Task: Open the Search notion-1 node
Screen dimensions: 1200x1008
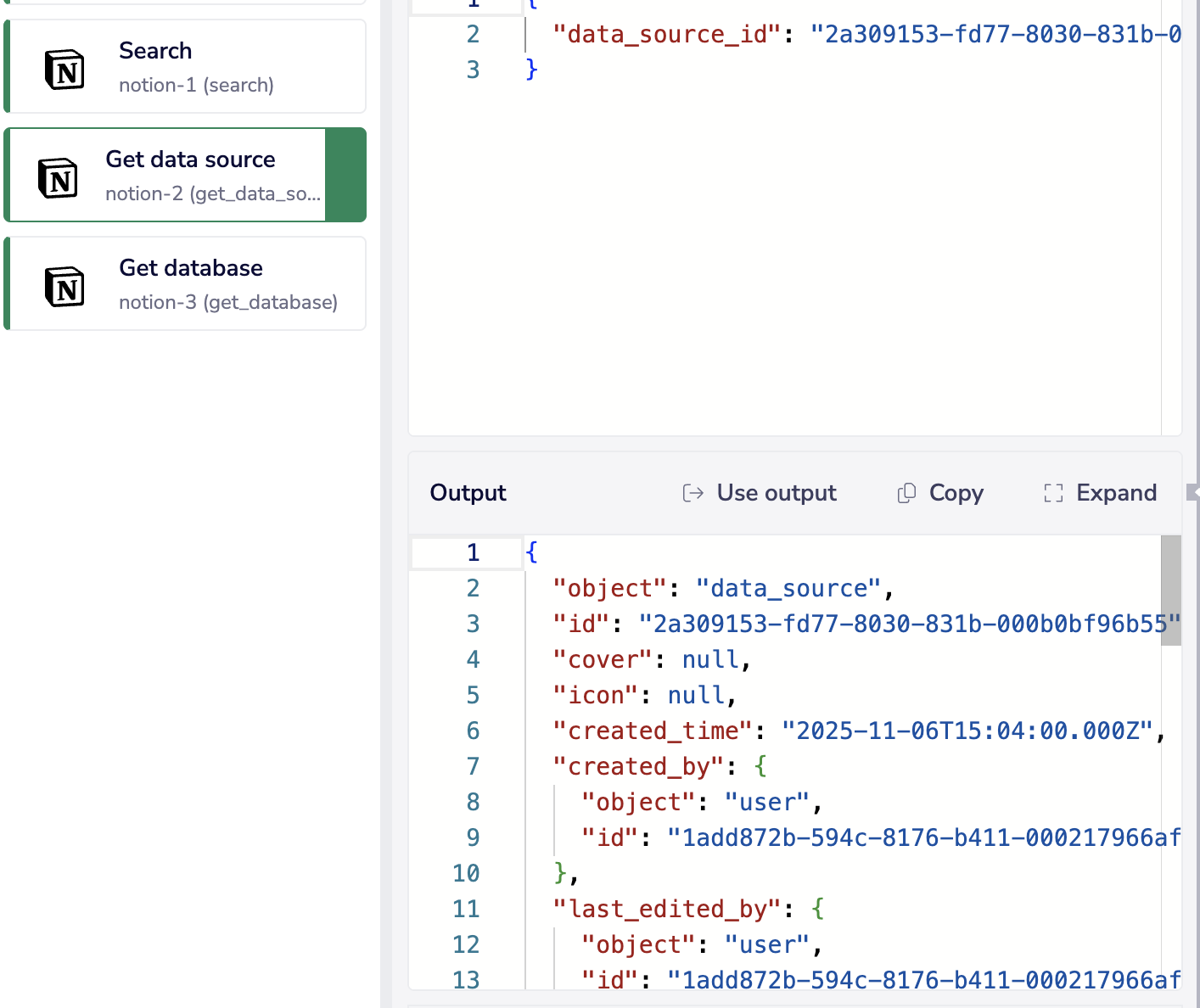Action: (x=185, y=66)
